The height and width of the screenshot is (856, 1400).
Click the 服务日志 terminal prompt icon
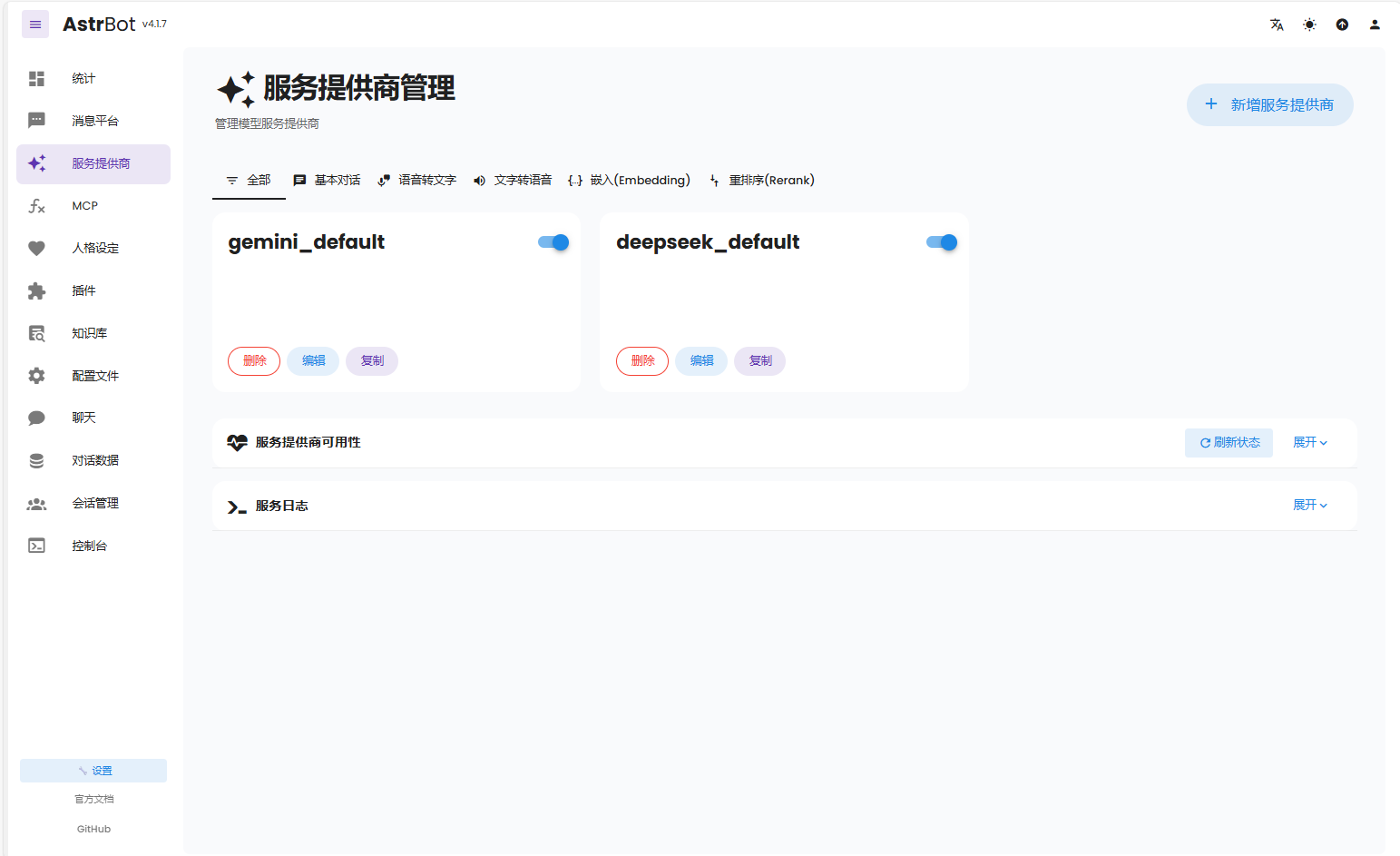pos(237,507)
